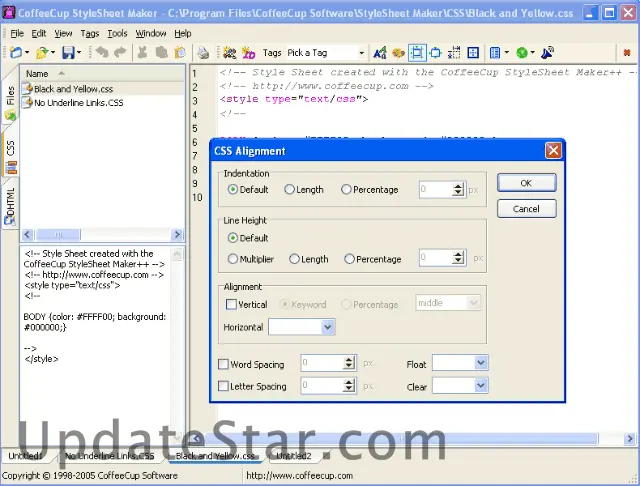The height and width of the screenshot is (486, 640).
Task: Sort file list by Name column header
Action: [102, 73]
